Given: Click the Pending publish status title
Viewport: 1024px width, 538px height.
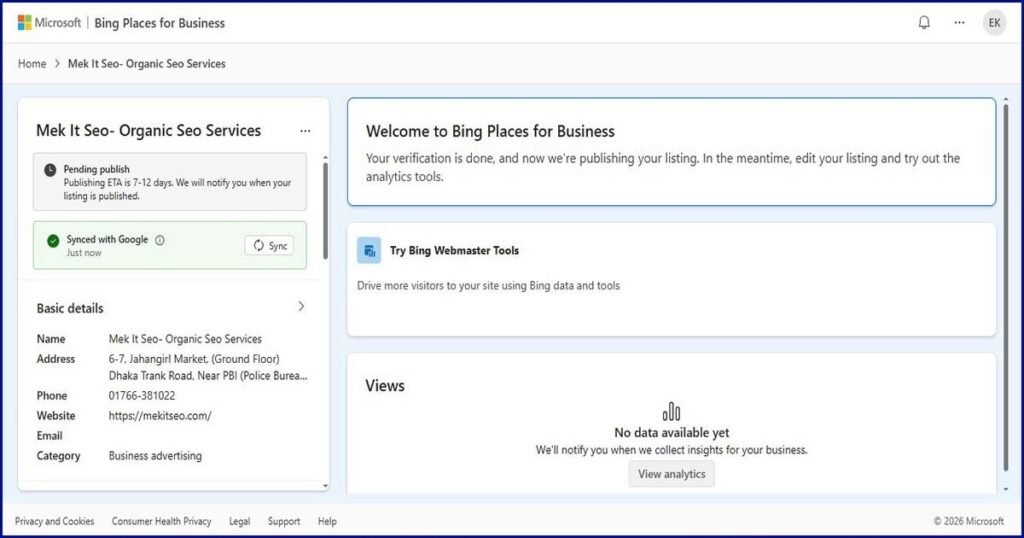Looking at the screenshot, I should click(97, 169).
